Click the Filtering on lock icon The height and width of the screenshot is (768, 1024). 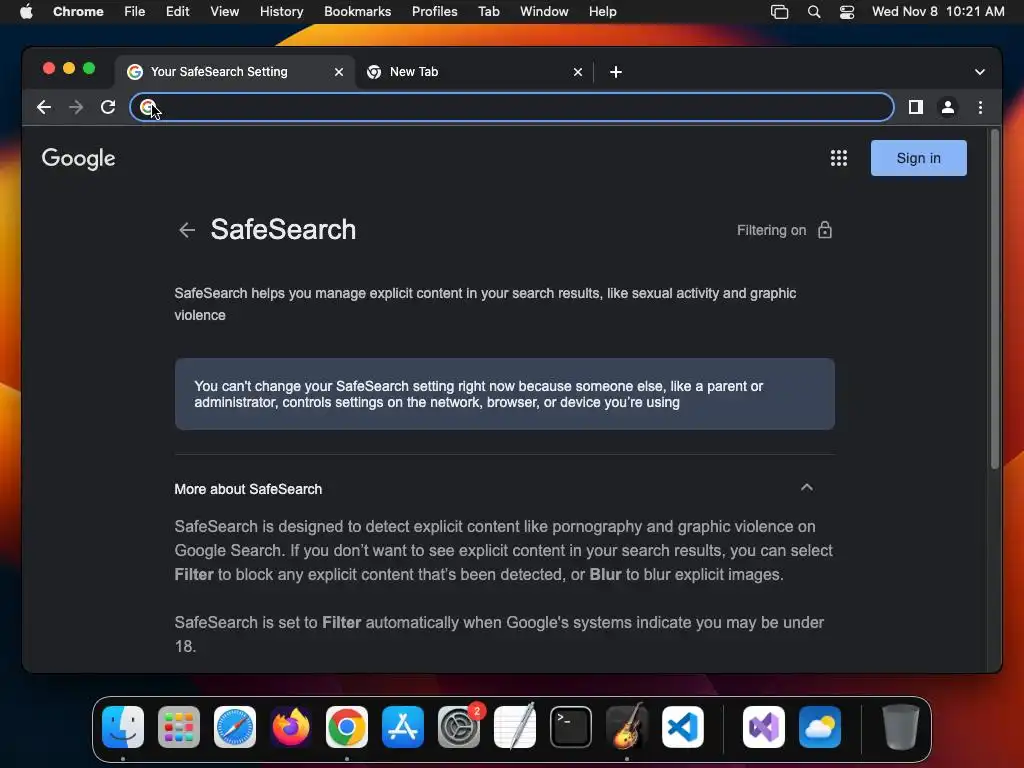coord(825,230)
